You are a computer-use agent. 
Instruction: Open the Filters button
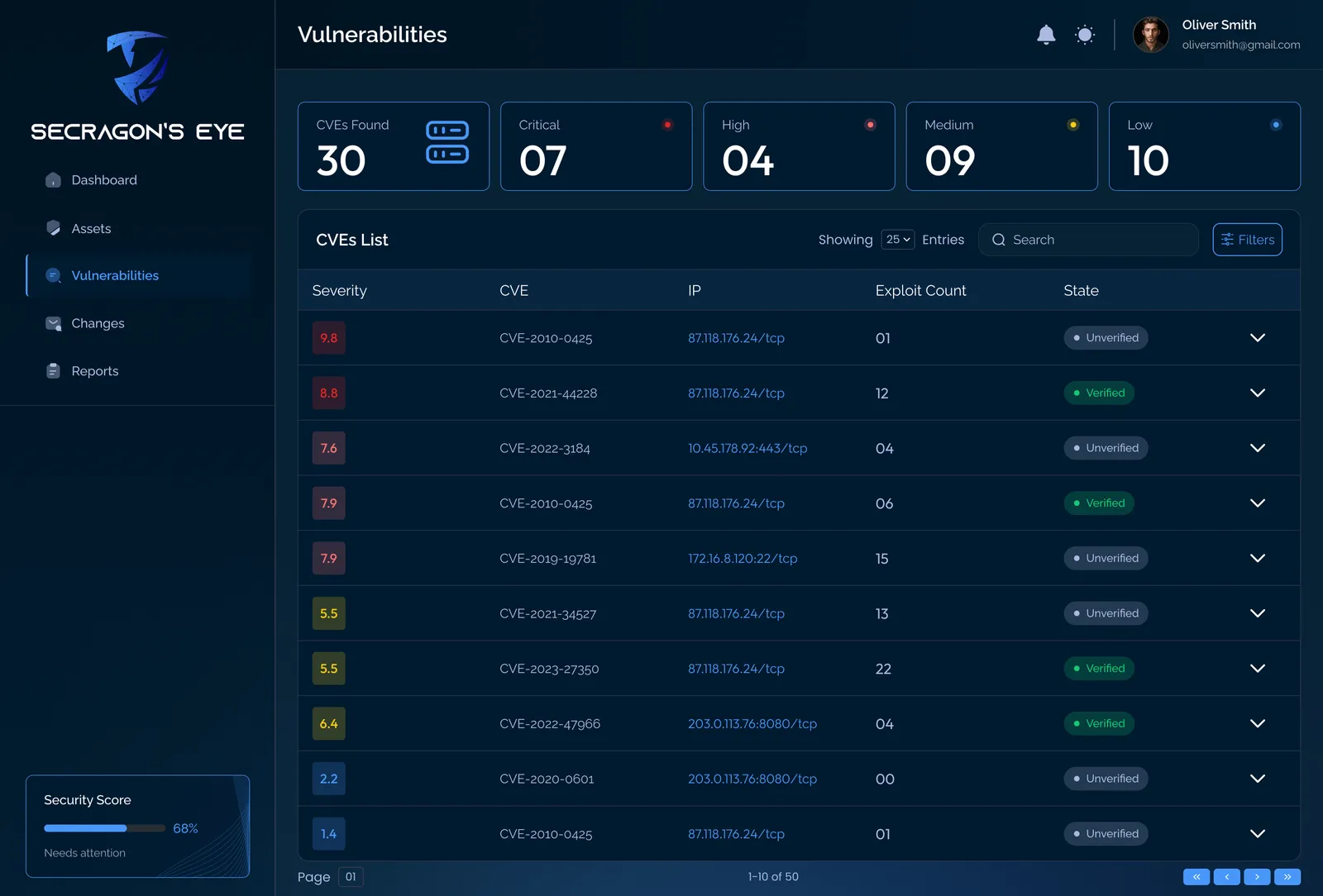pyautogui.click(x=1247, y=240)
